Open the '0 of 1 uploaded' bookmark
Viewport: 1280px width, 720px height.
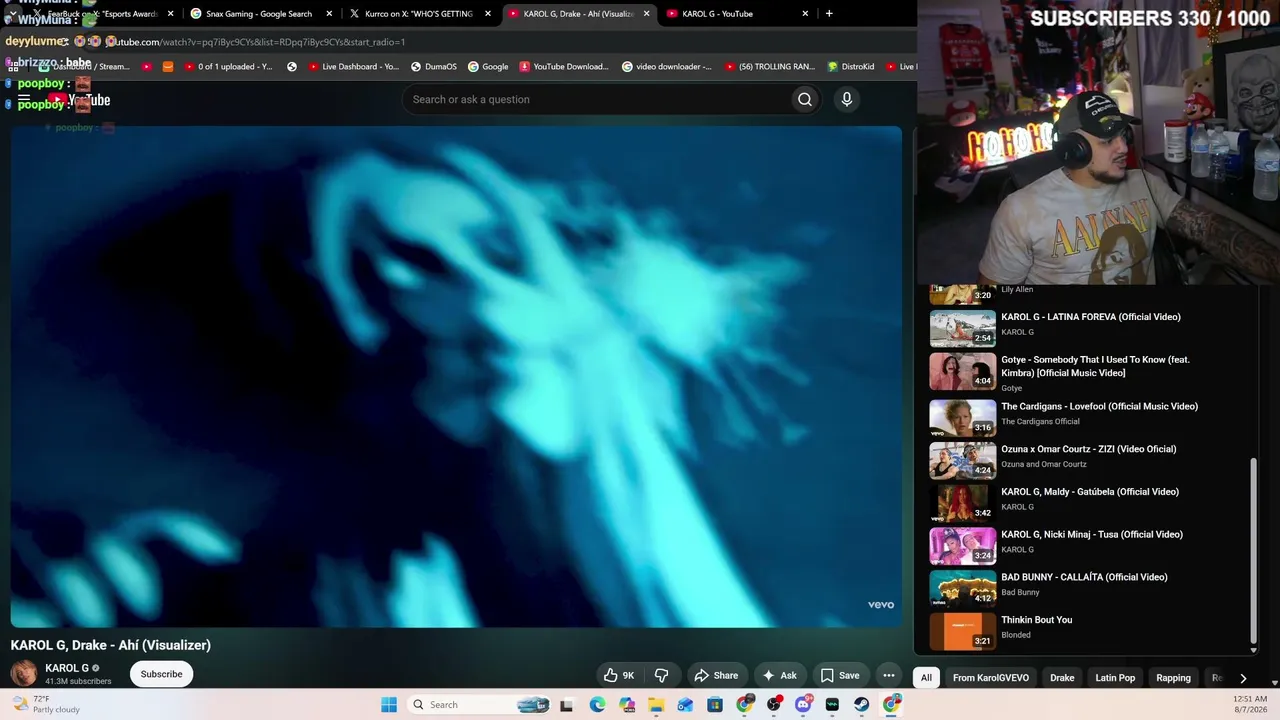pos(228,67)
